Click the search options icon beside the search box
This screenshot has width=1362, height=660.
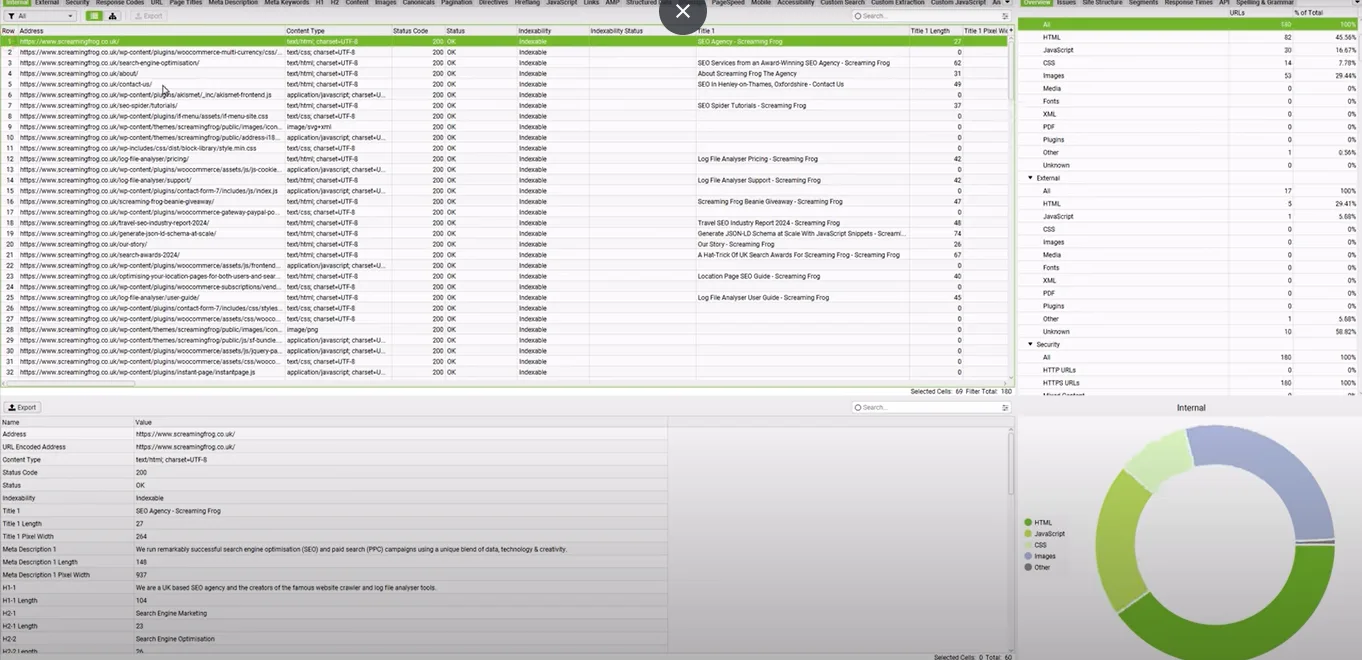click(x=1005, y=16)
